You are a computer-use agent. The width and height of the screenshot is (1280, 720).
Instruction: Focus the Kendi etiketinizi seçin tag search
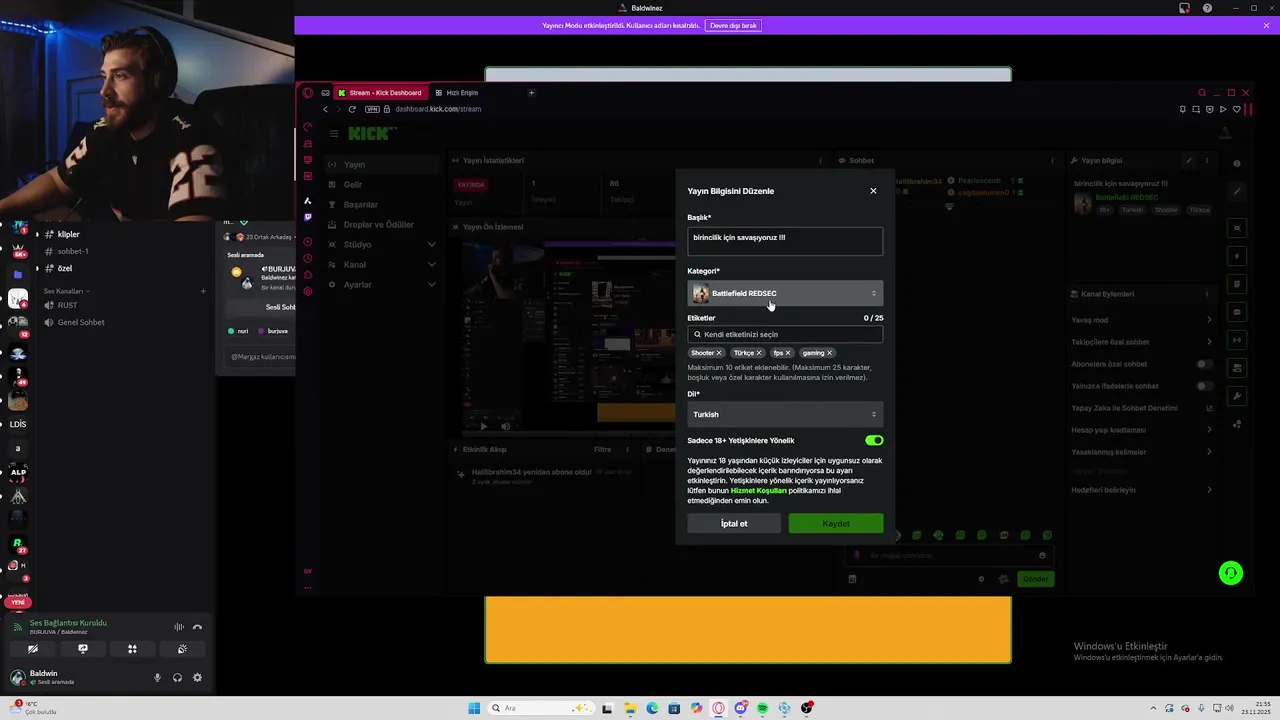(x=785, y=334)
